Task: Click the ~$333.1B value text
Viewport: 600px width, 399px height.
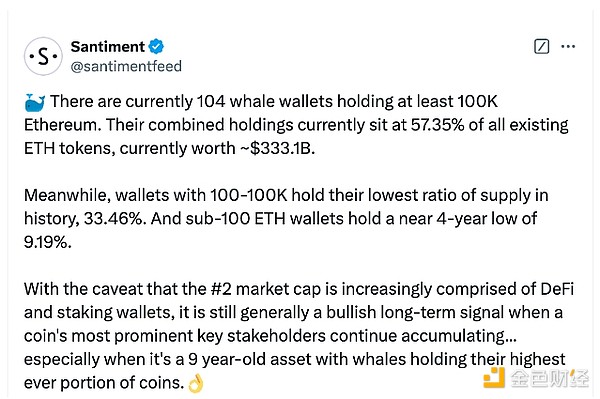Action: (277, 148)
